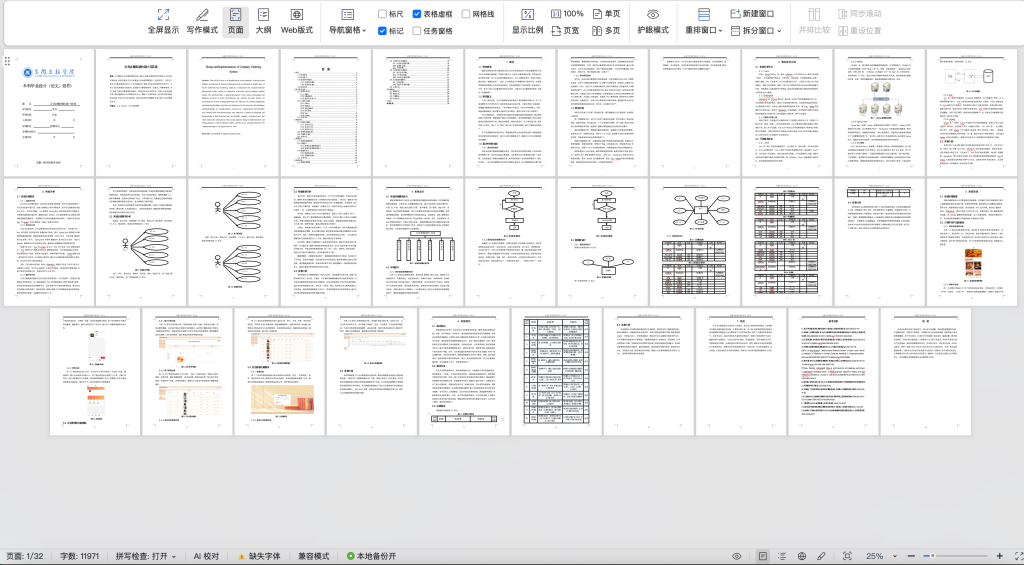Open the Web版式 layout view
This screenshot has width=1024, height=565.
point(296,22)
